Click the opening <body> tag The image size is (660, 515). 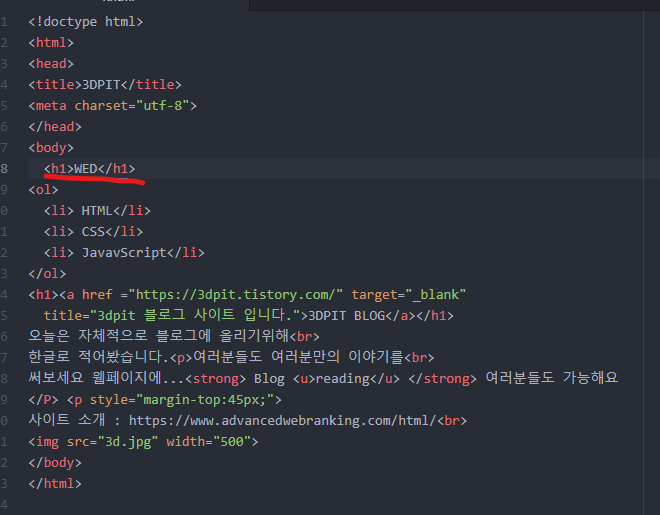click(51, 148)
